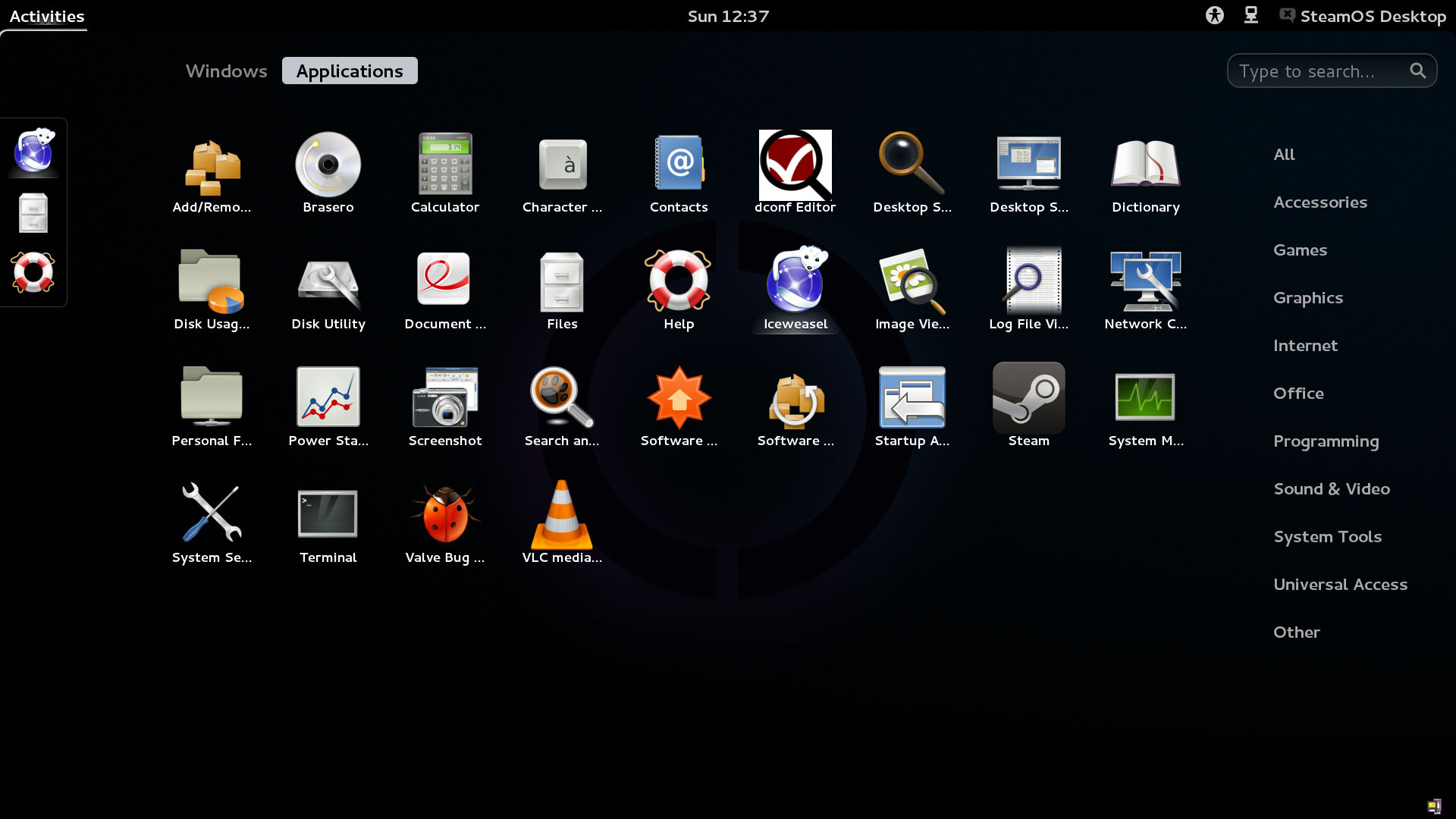The image size is (1456, 819).
Task: Open the Universal Access accessibility menu icon
Action: [x=1214, y=16]
